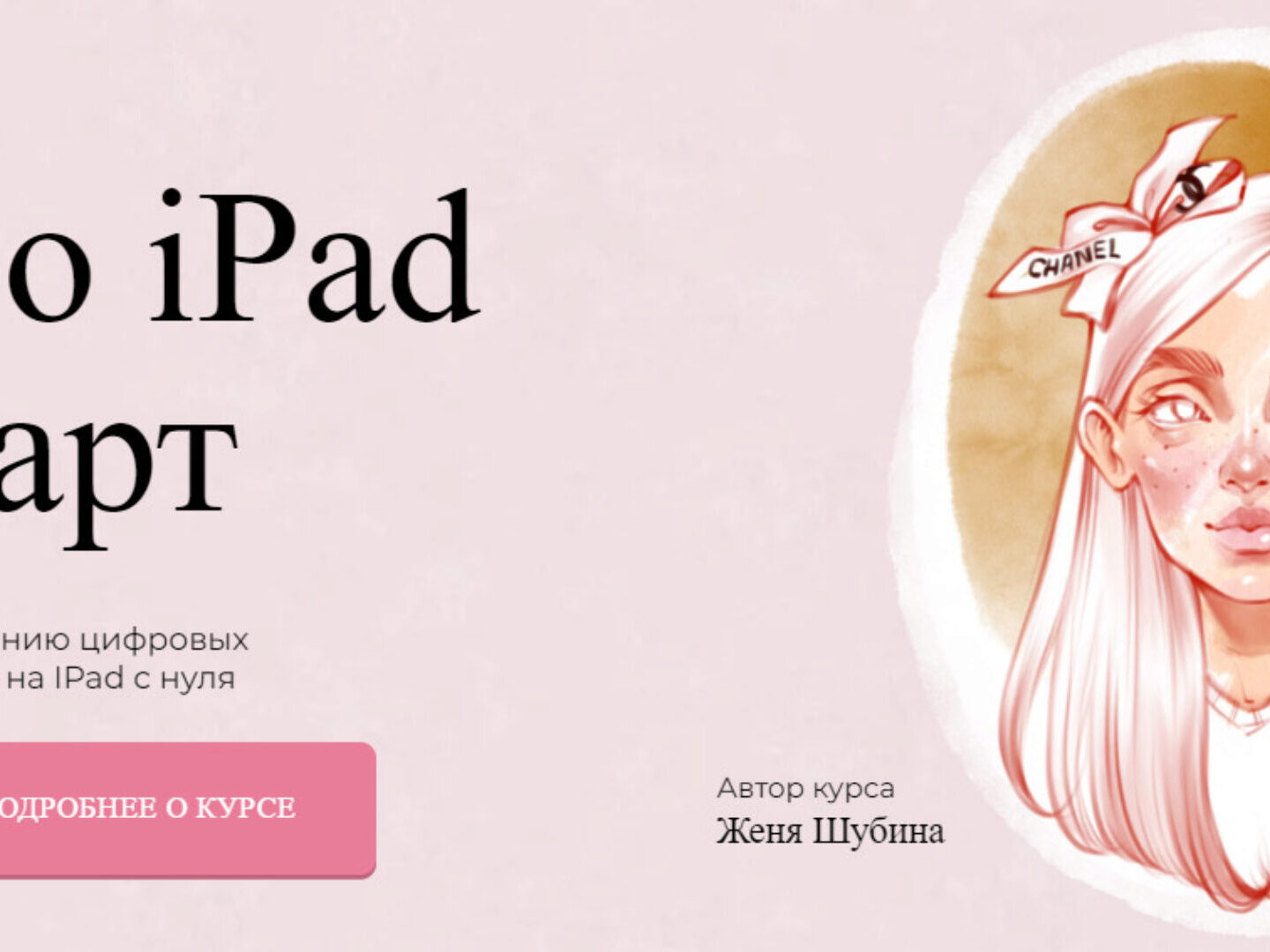
Task: Click the author name 'Женя Шубина'
Action: (x=829, y=831)
